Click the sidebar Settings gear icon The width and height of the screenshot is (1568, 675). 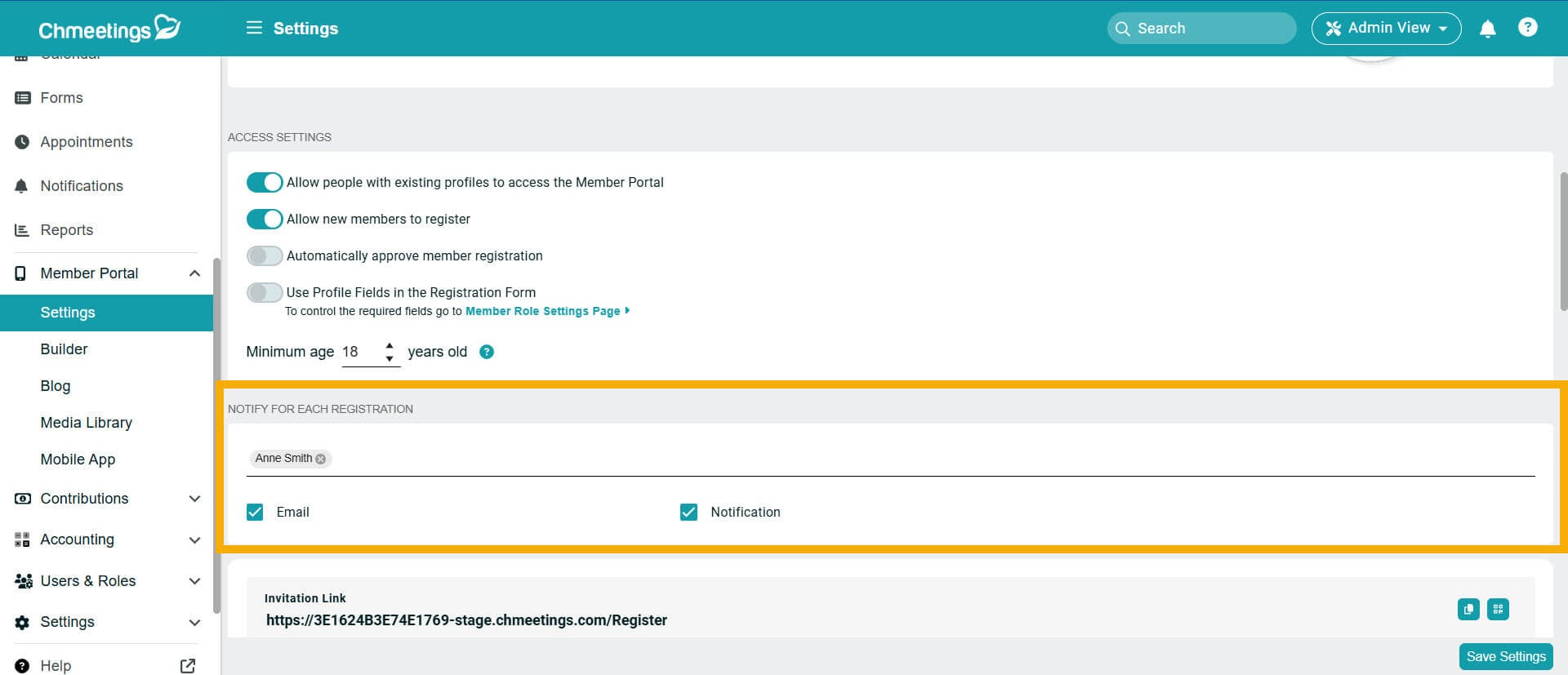[22, 622]
